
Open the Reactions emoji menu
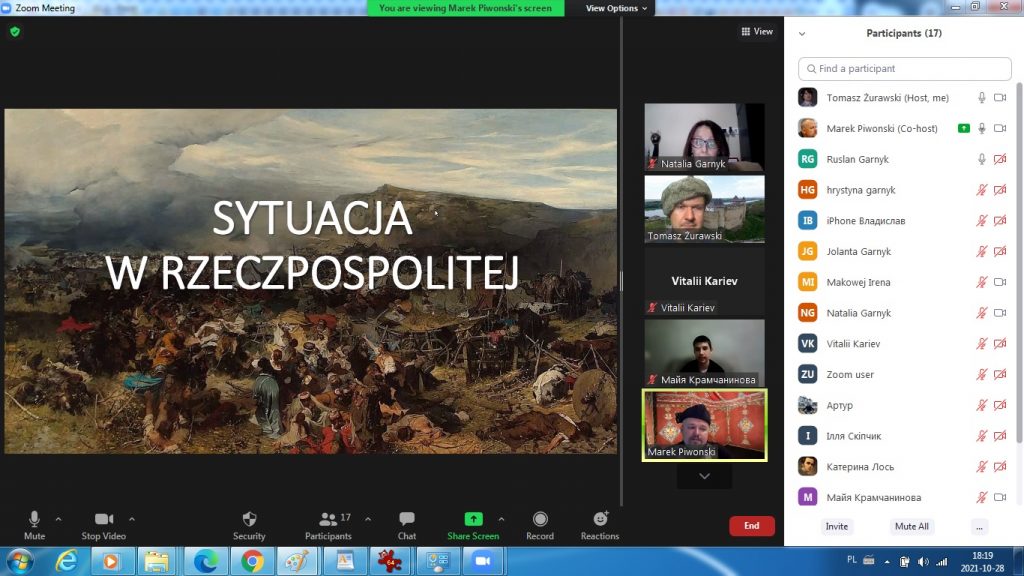coord(600,524)
